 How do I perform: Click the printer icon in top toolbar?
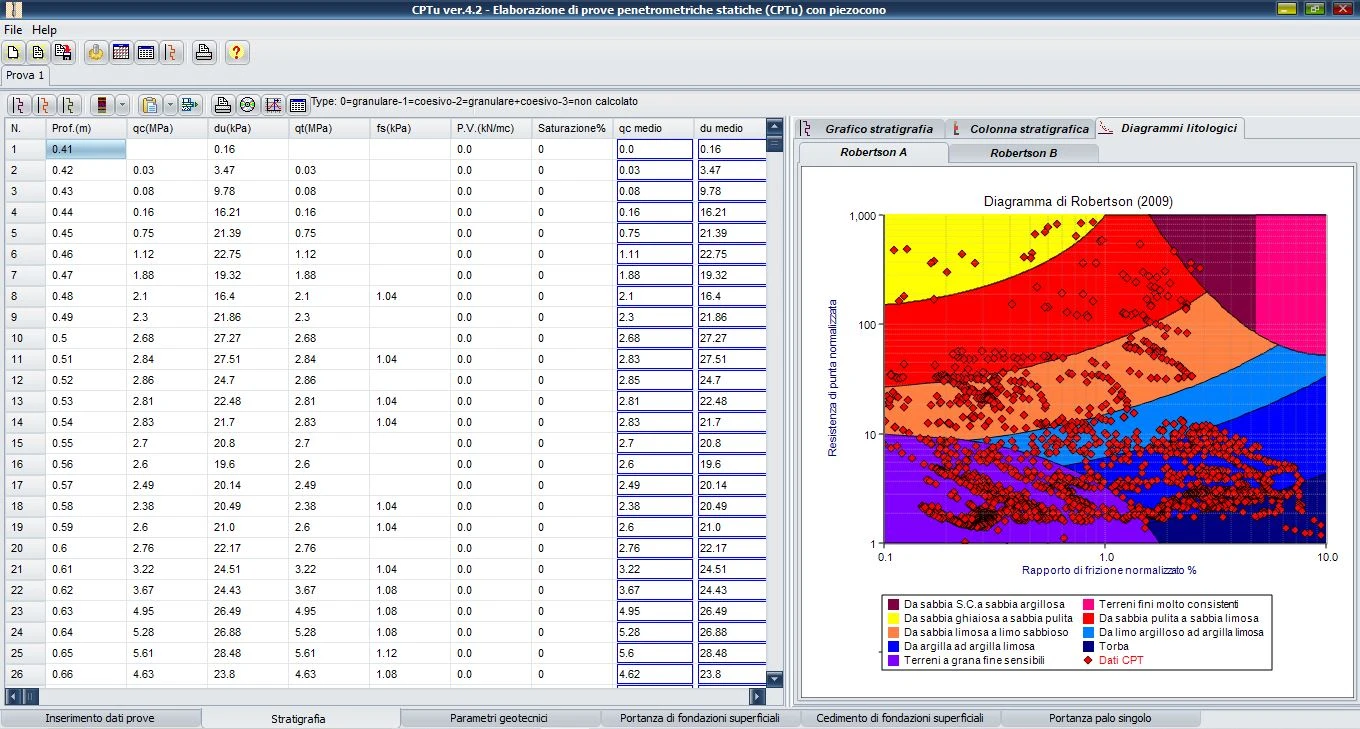click(x=204, y=53)
